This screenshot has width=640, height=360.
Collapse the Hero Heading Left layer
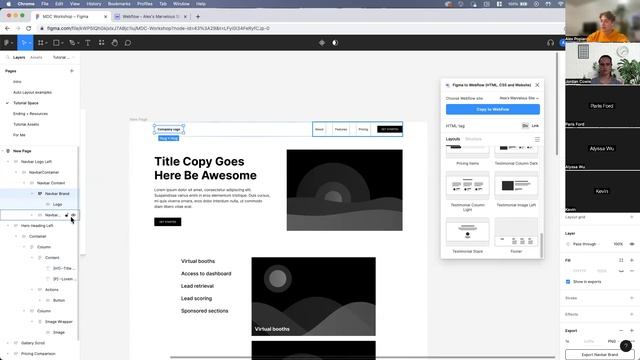point(8,226)
